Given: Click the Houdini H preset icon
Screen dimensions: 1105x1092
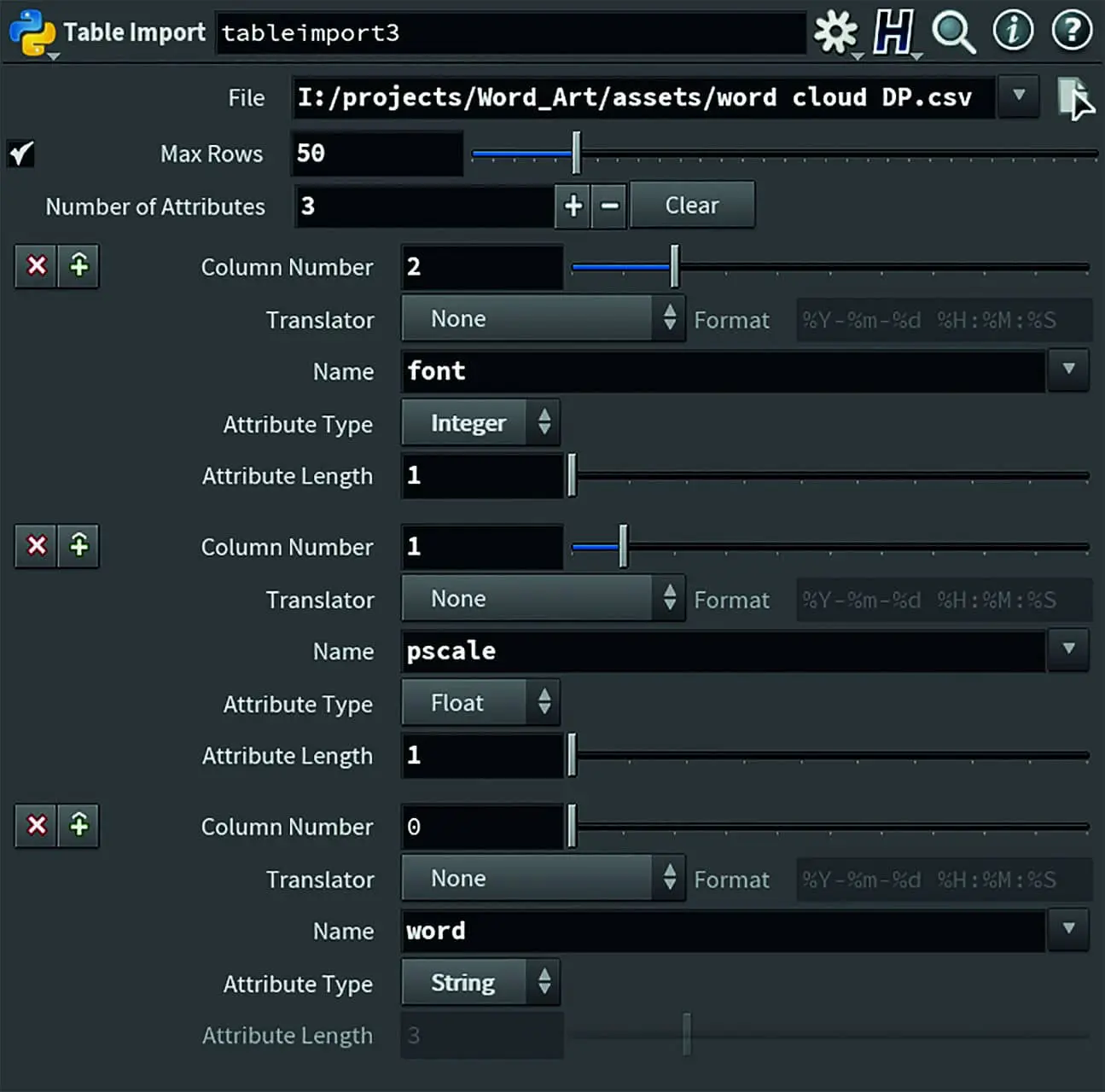Looking at the screenshot, I should [893, 33].
